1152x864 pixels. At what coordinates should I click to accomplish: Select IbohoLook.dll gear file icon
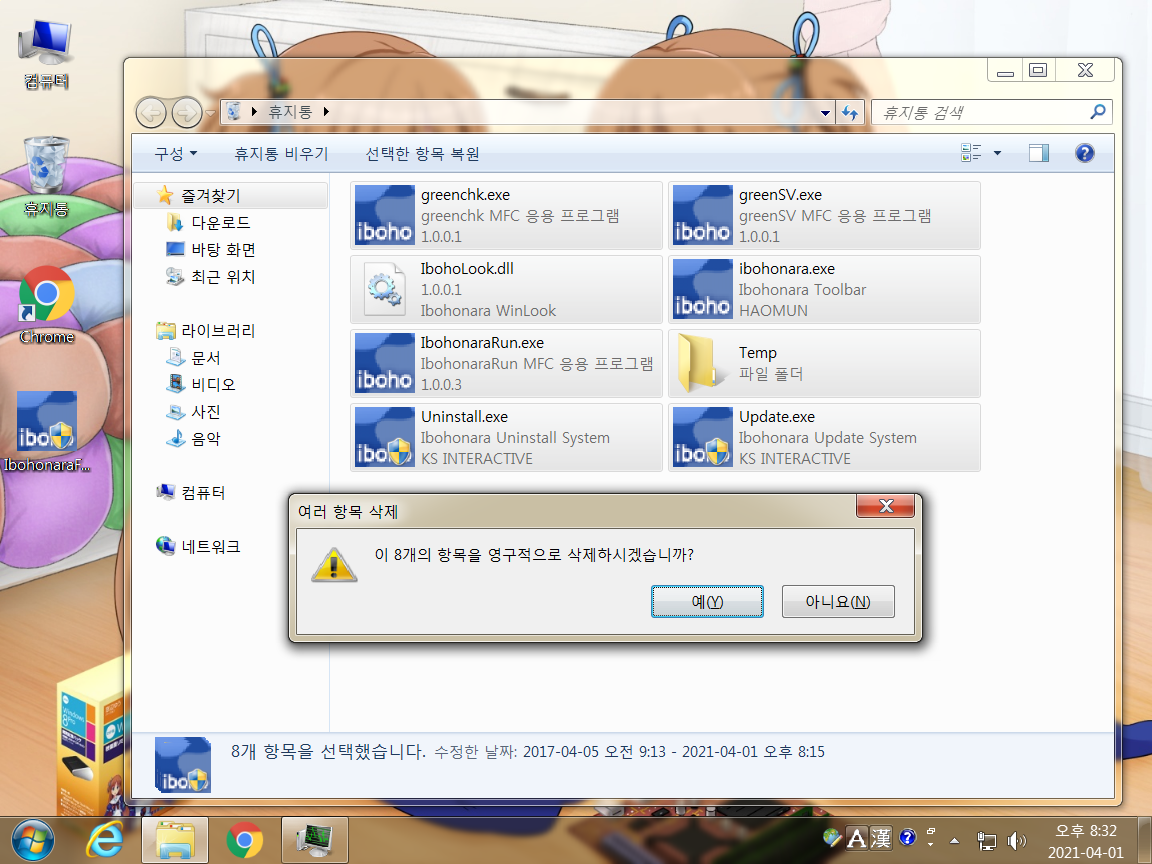(384, 289)
